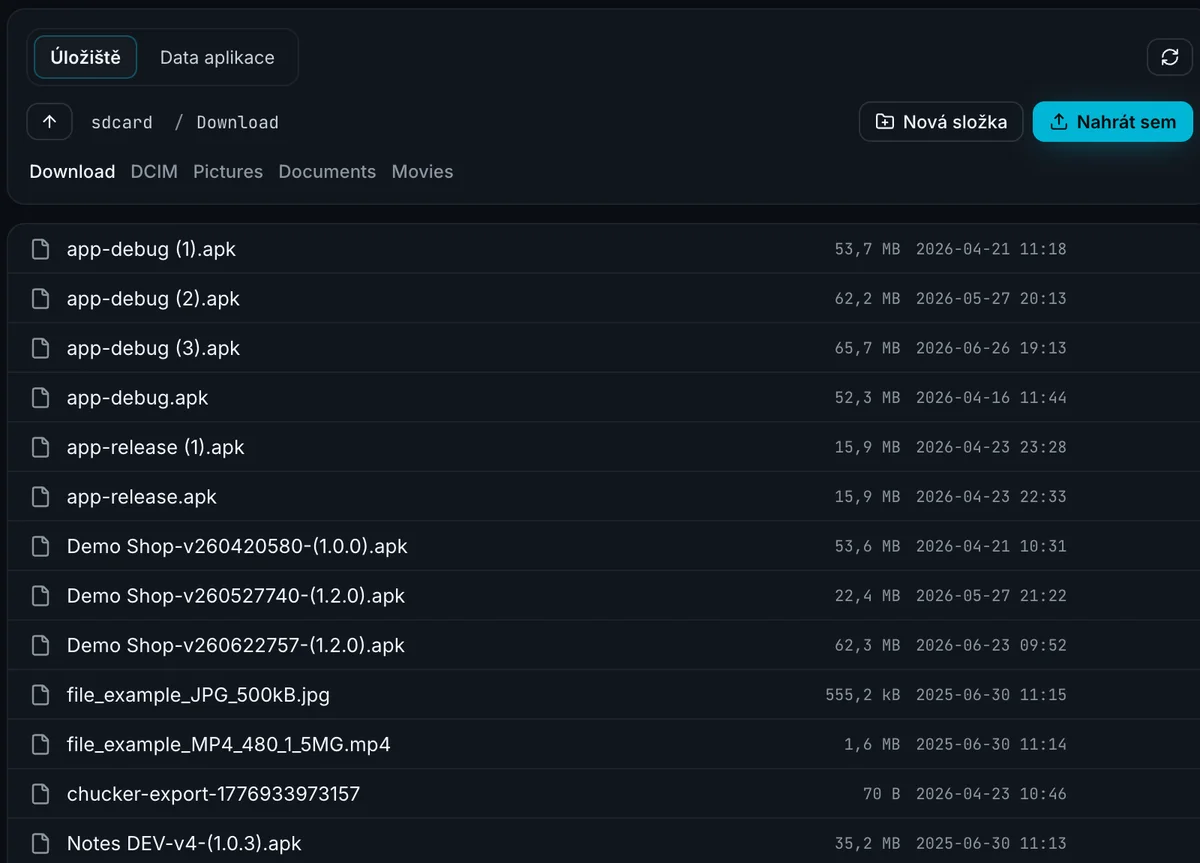Click the refresh icon button
The image size is (1200, 863).
click(1169, 57)
